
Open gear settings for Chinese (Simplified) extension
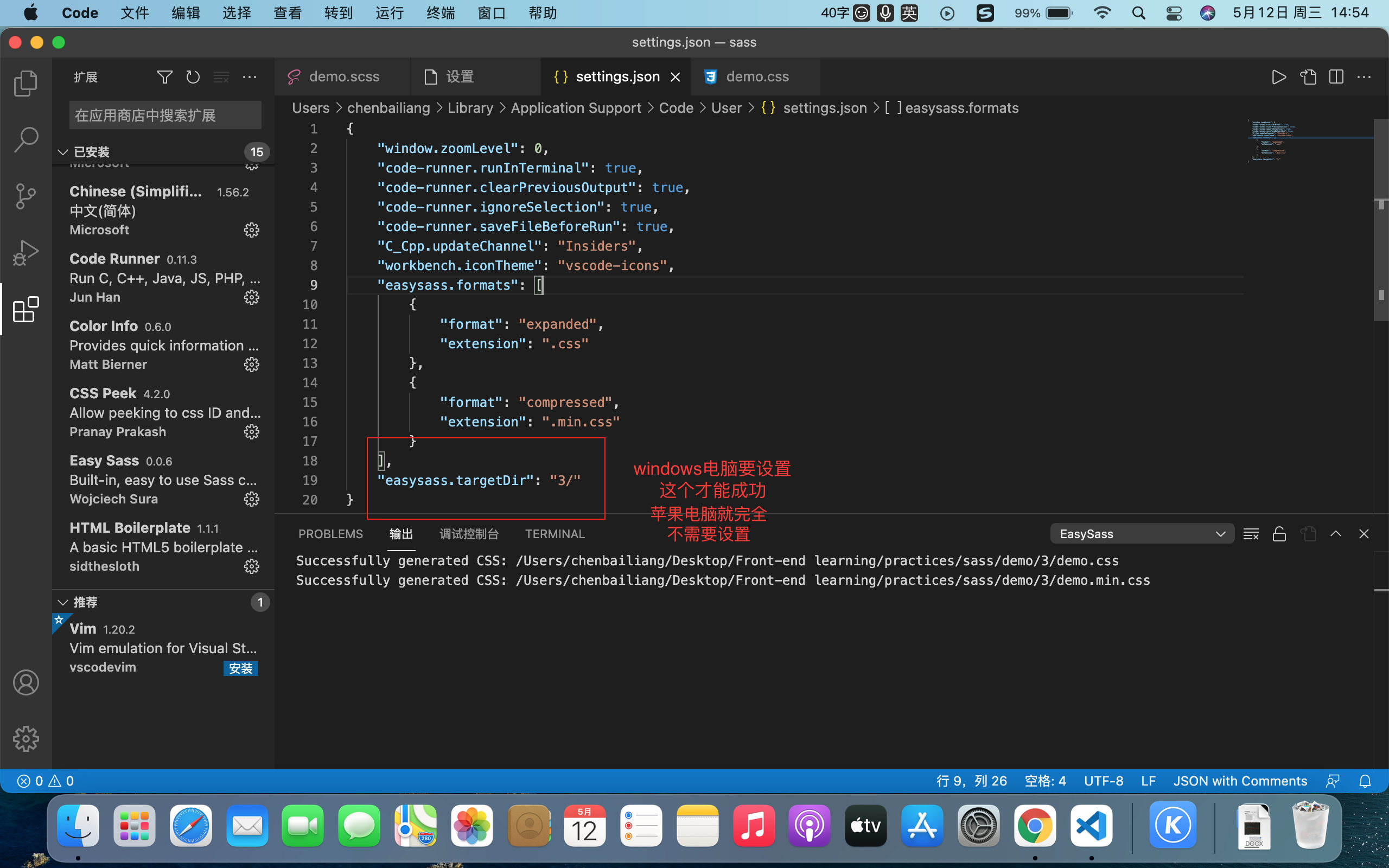[x=251, y=230]
